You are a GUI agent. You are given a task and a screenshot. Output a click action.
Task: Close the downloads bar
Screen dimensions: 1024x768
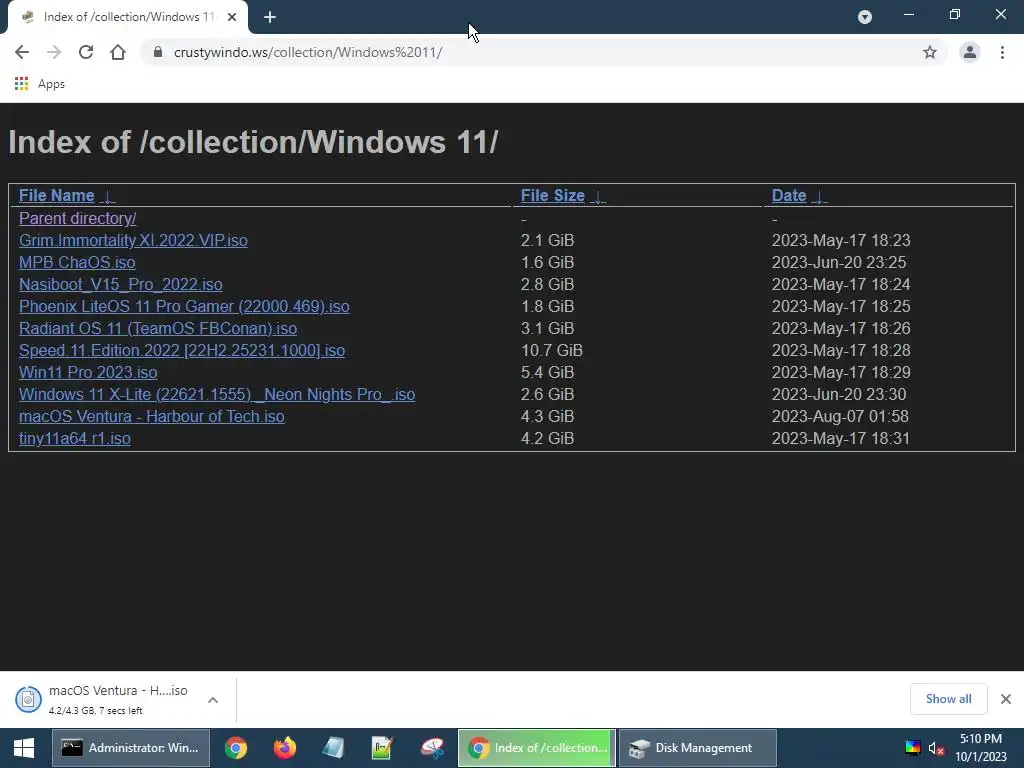pyautogui.click(x=1006, y=699)
